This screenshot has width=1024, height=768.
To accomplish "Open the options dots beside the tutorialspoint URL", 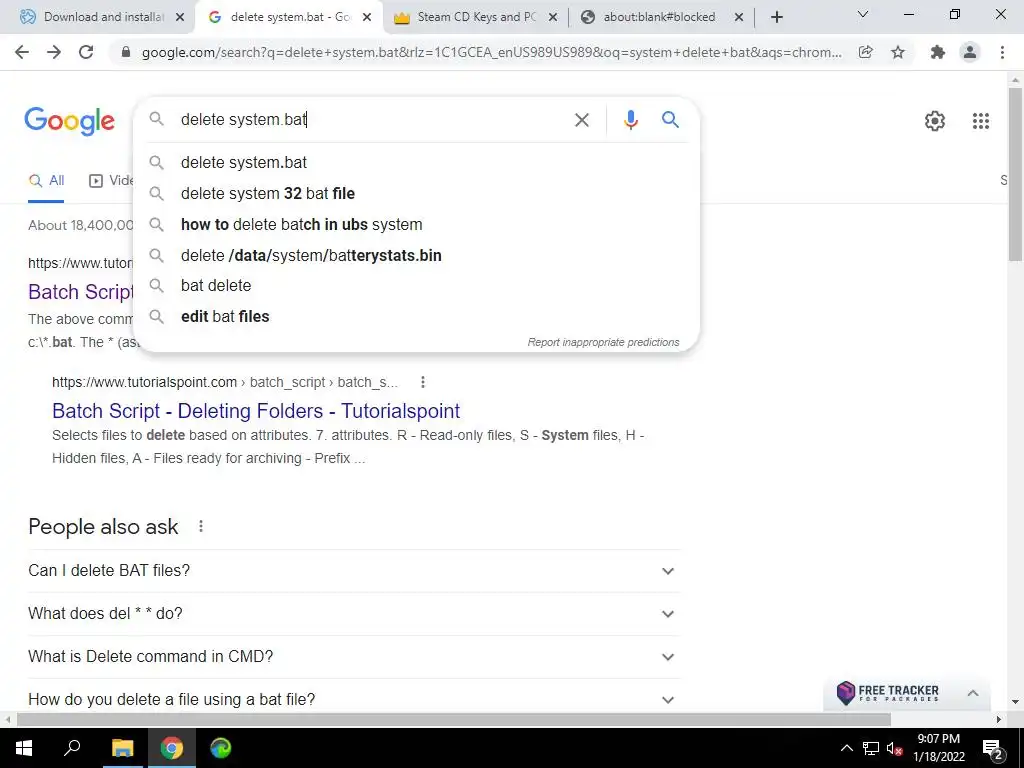I will click(x=423, y=382).
